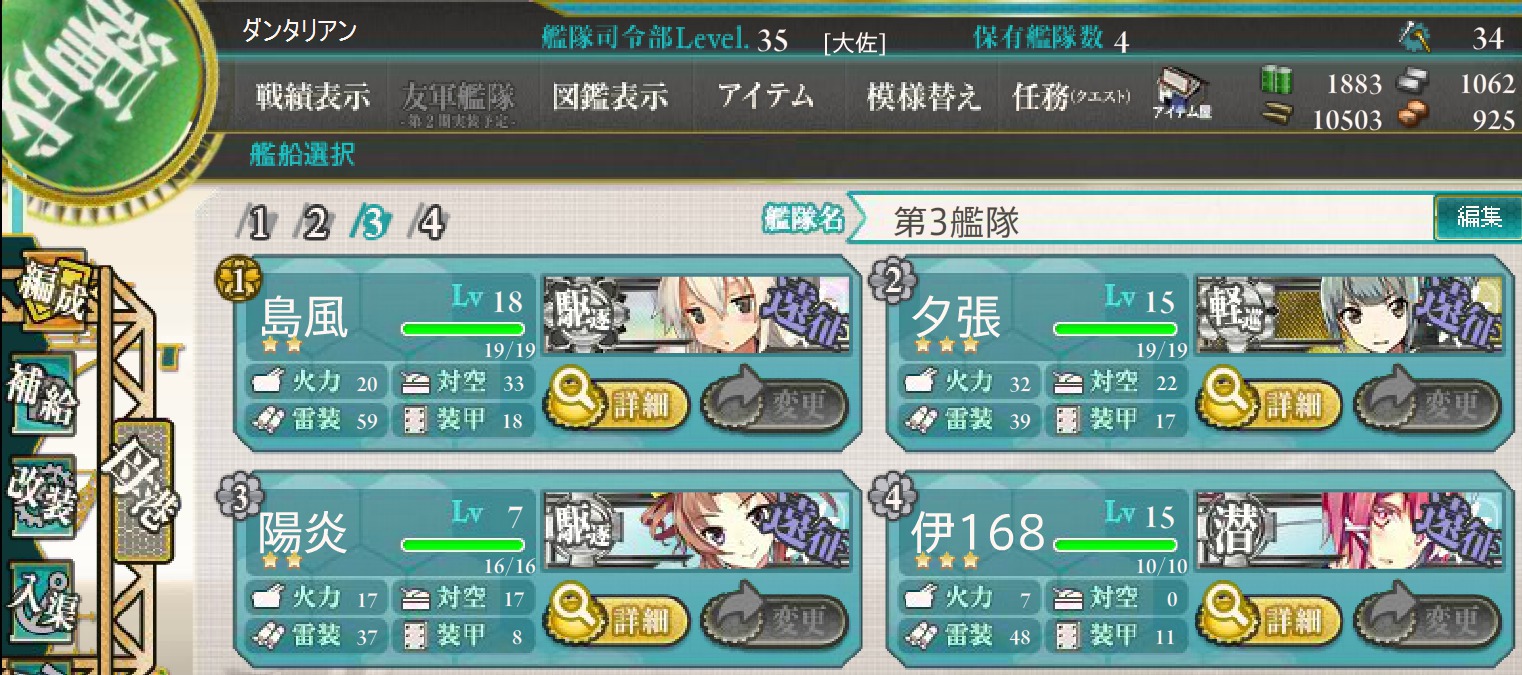Viewport: 1522px width, 675px height.
Task: Open the 改装 (Remodel) sidebar icon
Action: pos(44,499)
